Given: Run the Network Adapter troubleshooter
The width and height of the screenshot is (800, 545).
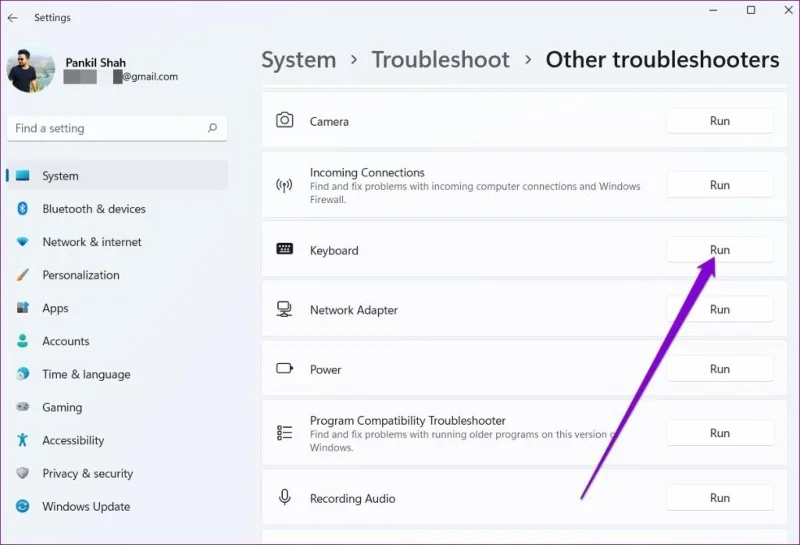Looking at the screenshot, I should coord(719,309).
